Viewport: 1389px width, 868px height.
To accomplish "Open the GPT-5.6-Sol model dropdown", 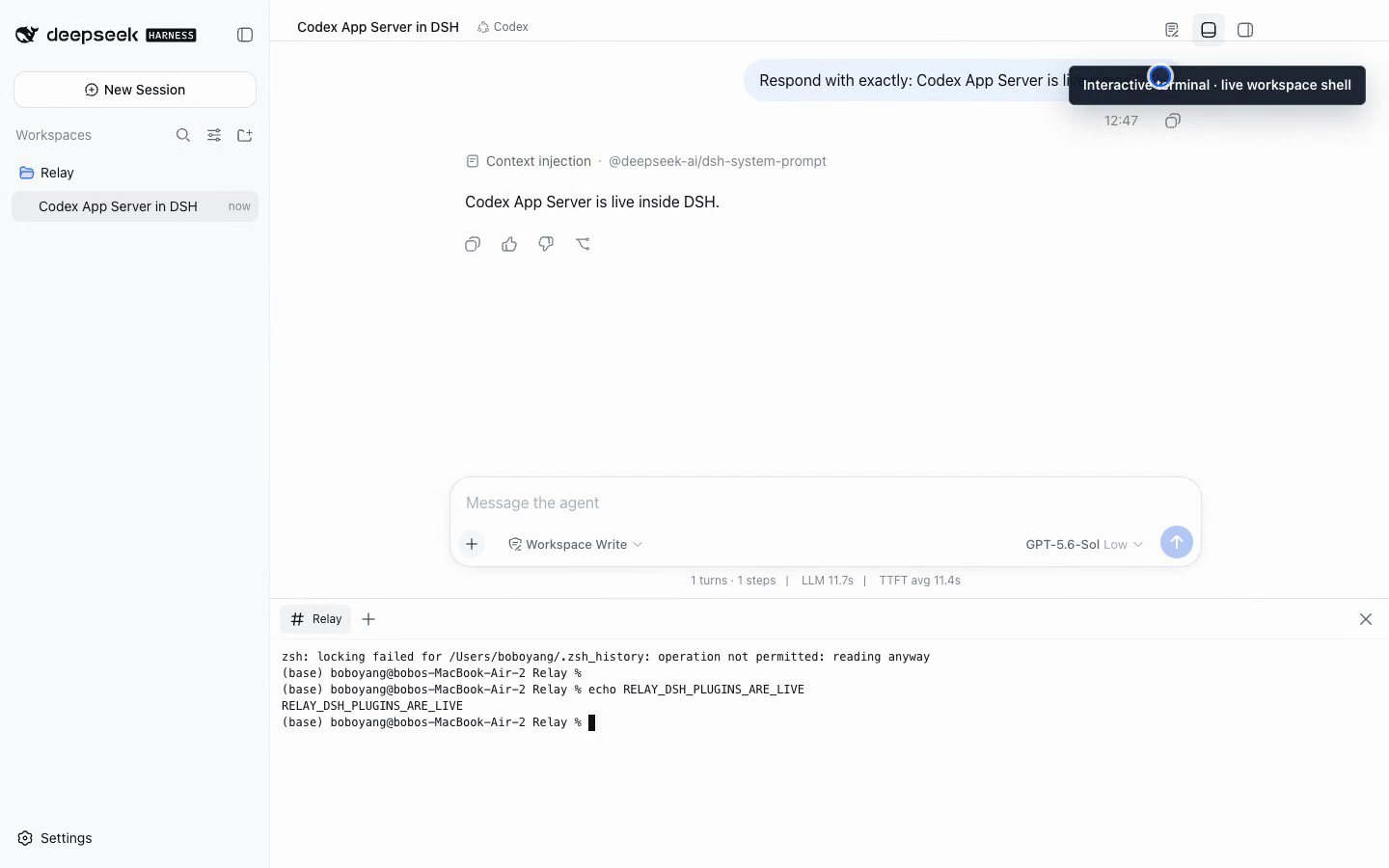I will pos(1084,545).
